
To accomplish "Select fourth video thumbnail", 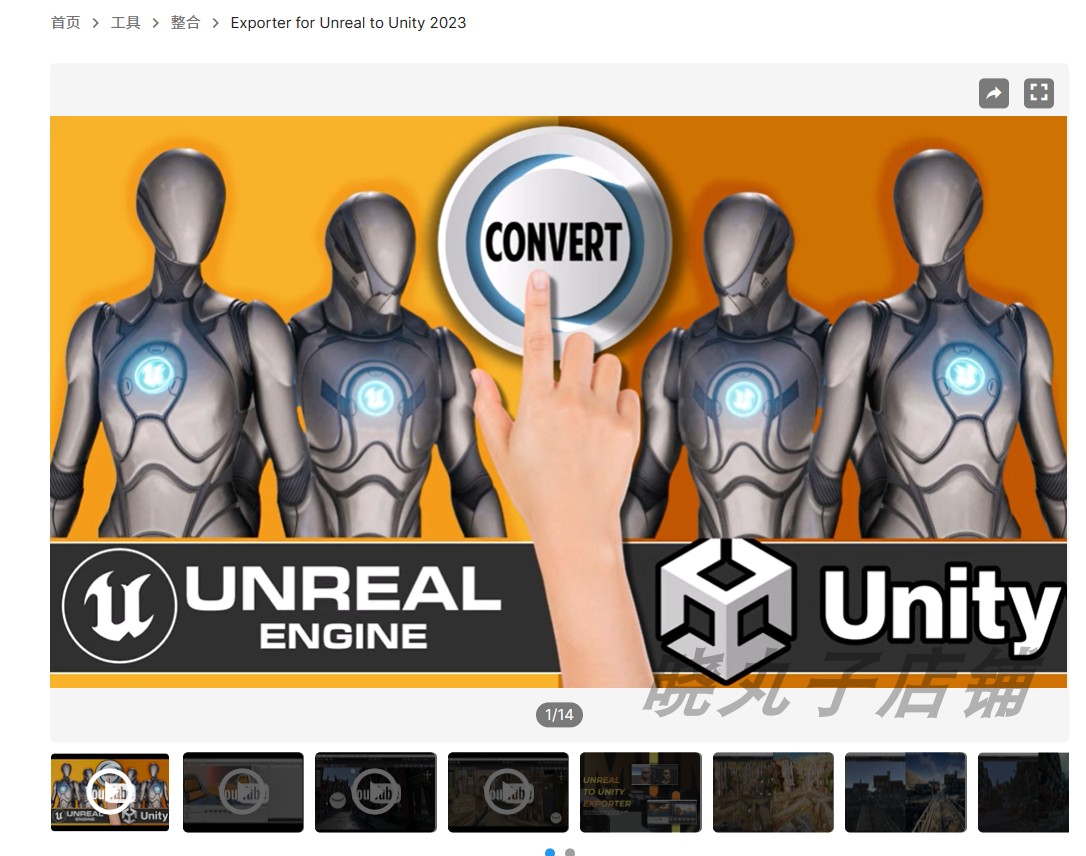I will click(508, 792).
